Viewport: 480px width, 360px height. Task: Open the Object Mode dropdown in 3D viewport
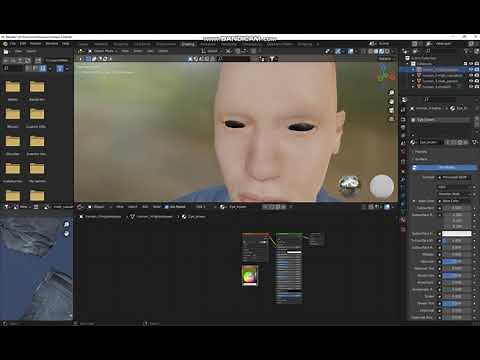[103, 51]
